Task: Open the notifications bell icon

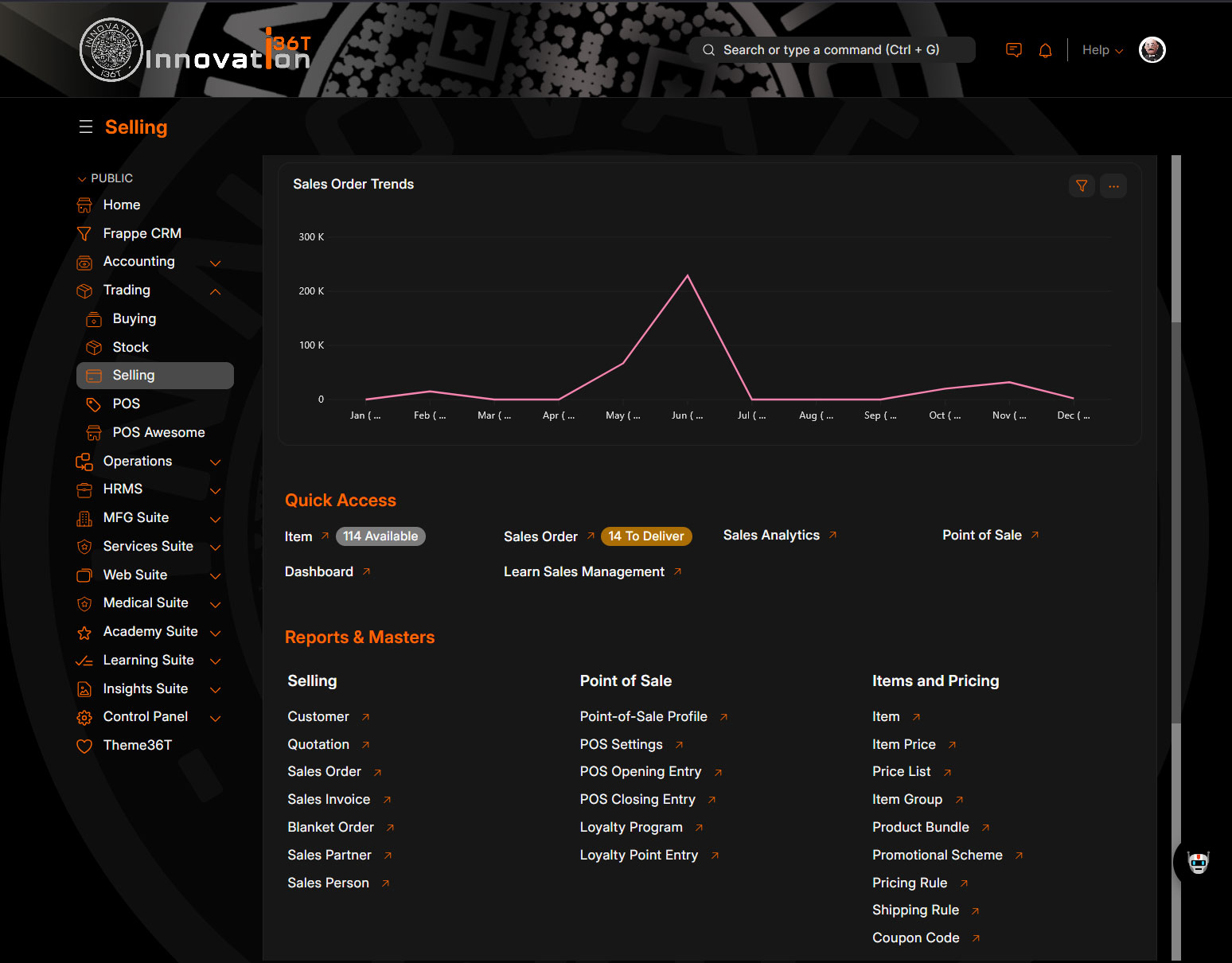Action: [x=1045, y=50]
